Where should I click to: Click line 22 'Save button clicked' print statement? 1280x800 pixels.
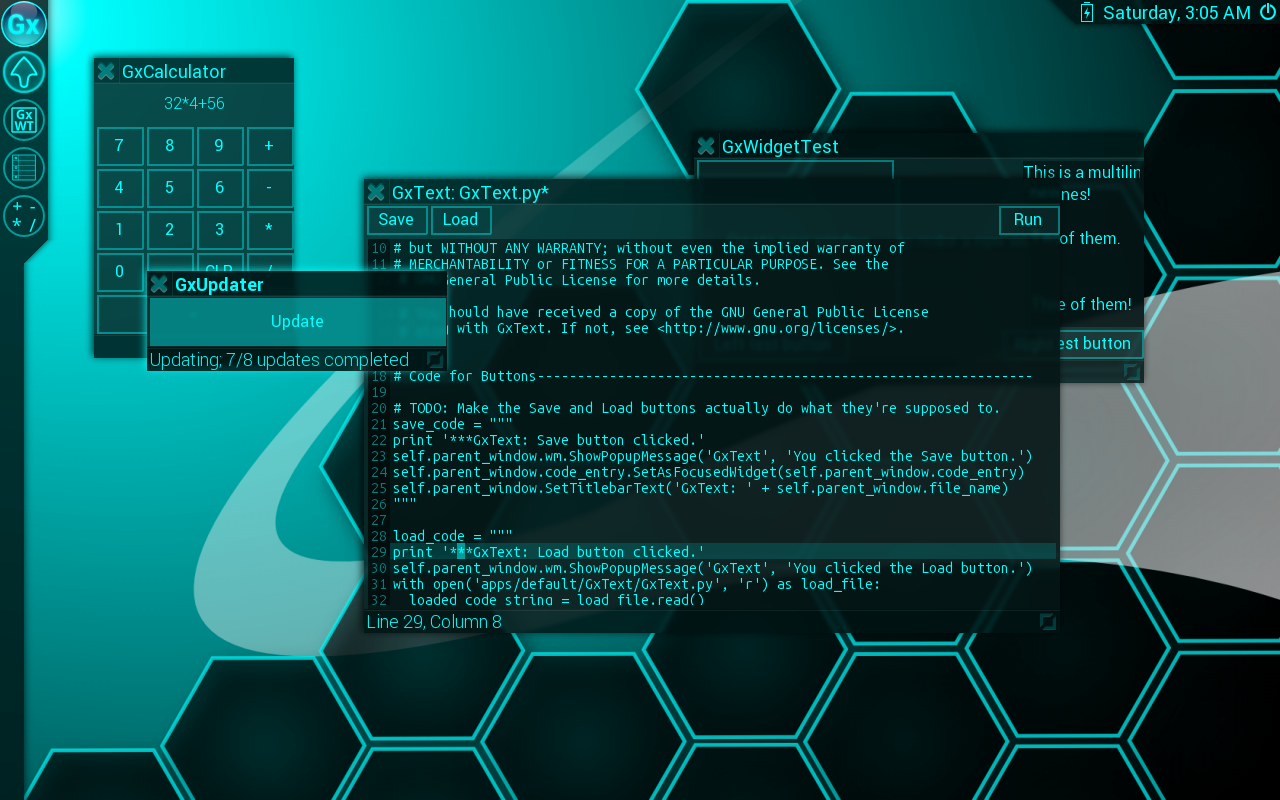tap(549, 440)
